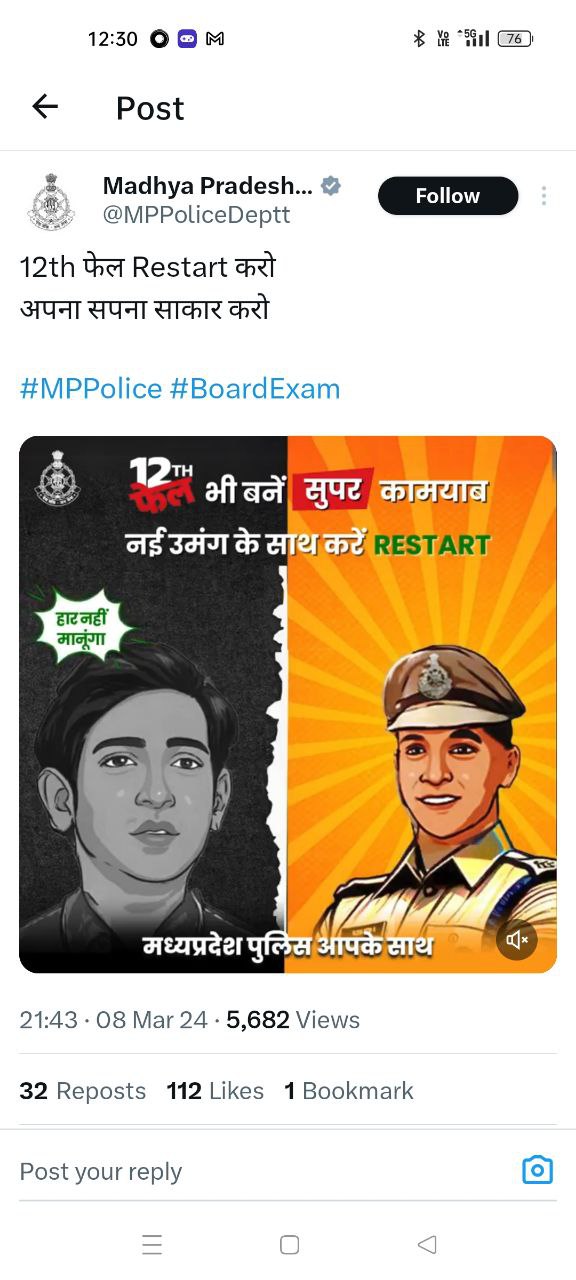Tap the Android back triangle icon

click(x=427, y=1244)
